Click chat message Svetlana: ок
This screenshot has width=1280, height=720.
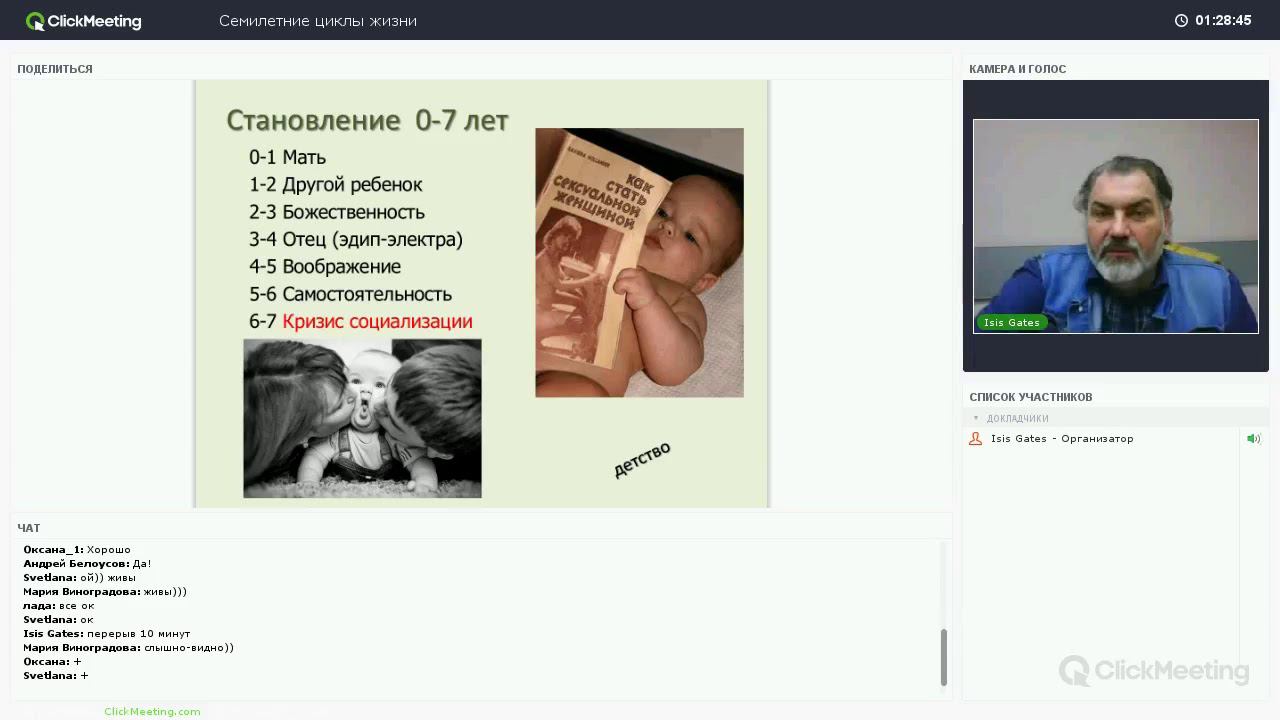58,620
